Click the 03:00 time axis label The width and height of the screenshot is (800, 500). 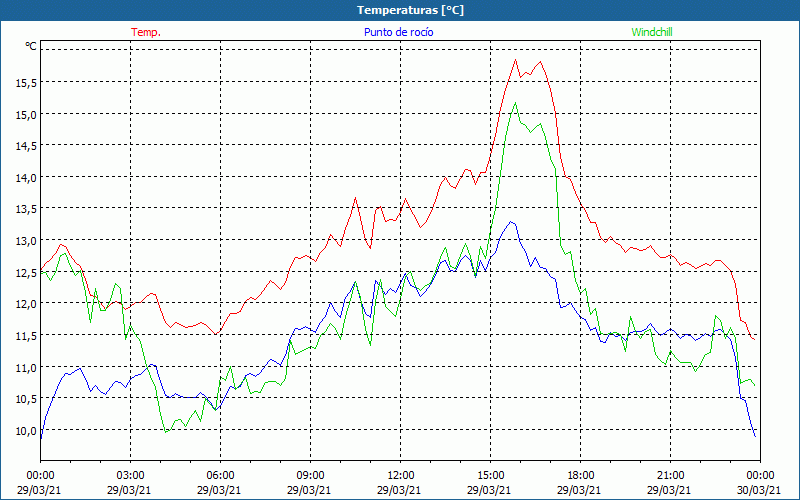(x=130, y=476)
